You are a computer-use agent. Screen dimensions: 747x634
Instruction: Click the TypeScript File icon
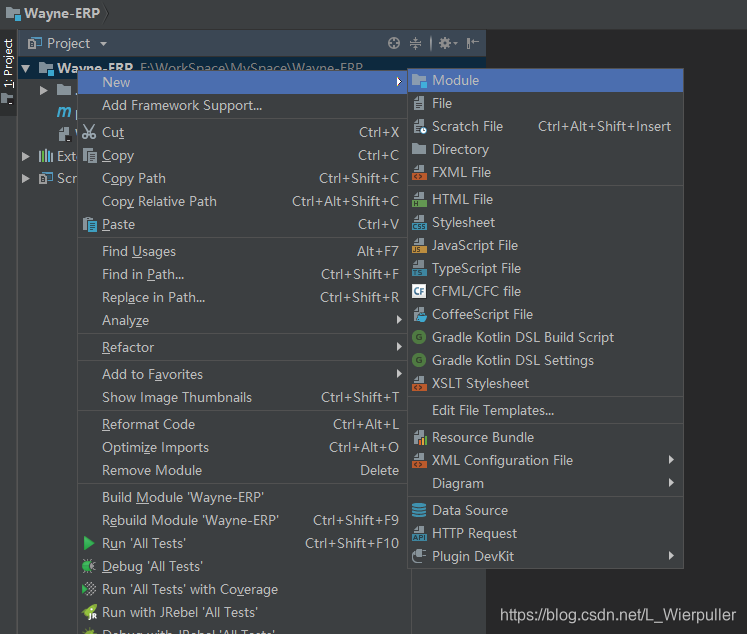coord(419,269)
